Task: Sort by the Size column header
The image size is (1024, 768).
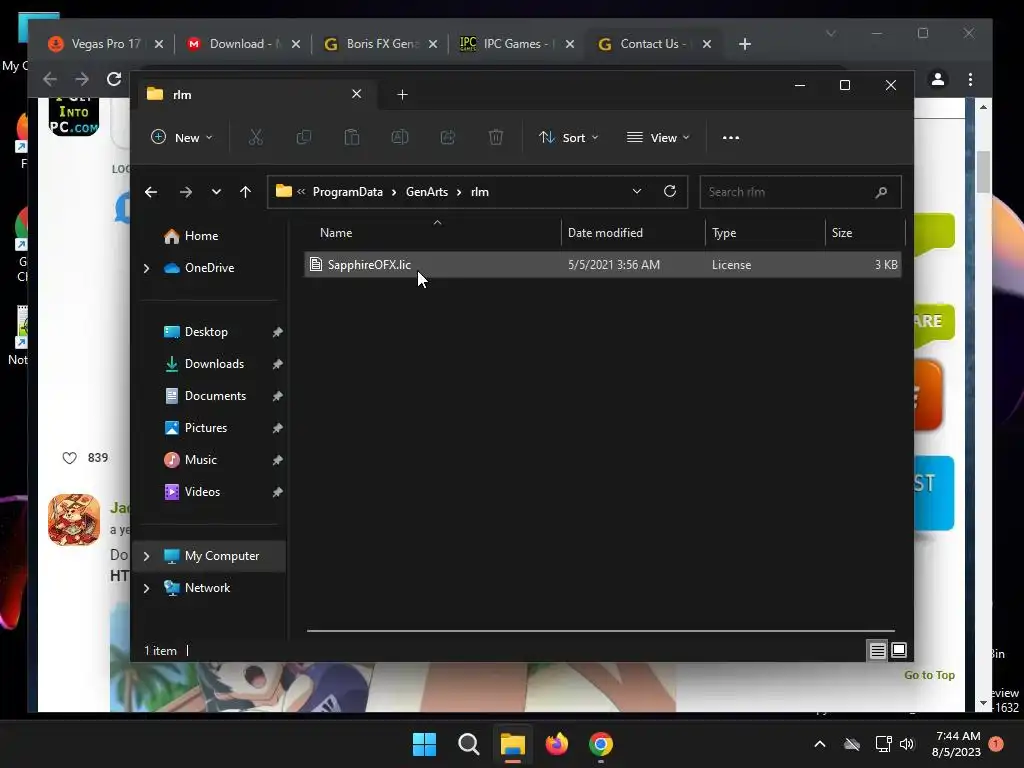Action: (865, 232)
